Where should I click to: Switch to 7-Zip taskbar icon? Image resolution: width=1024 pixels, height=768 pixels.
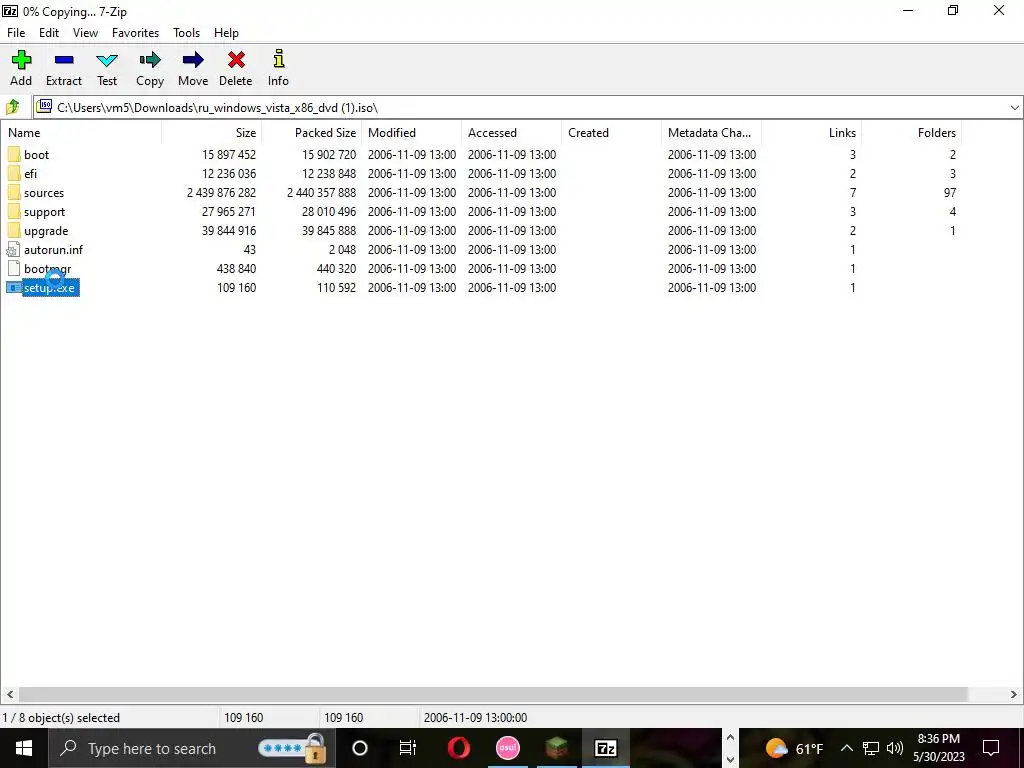click(x=605, y=748)
